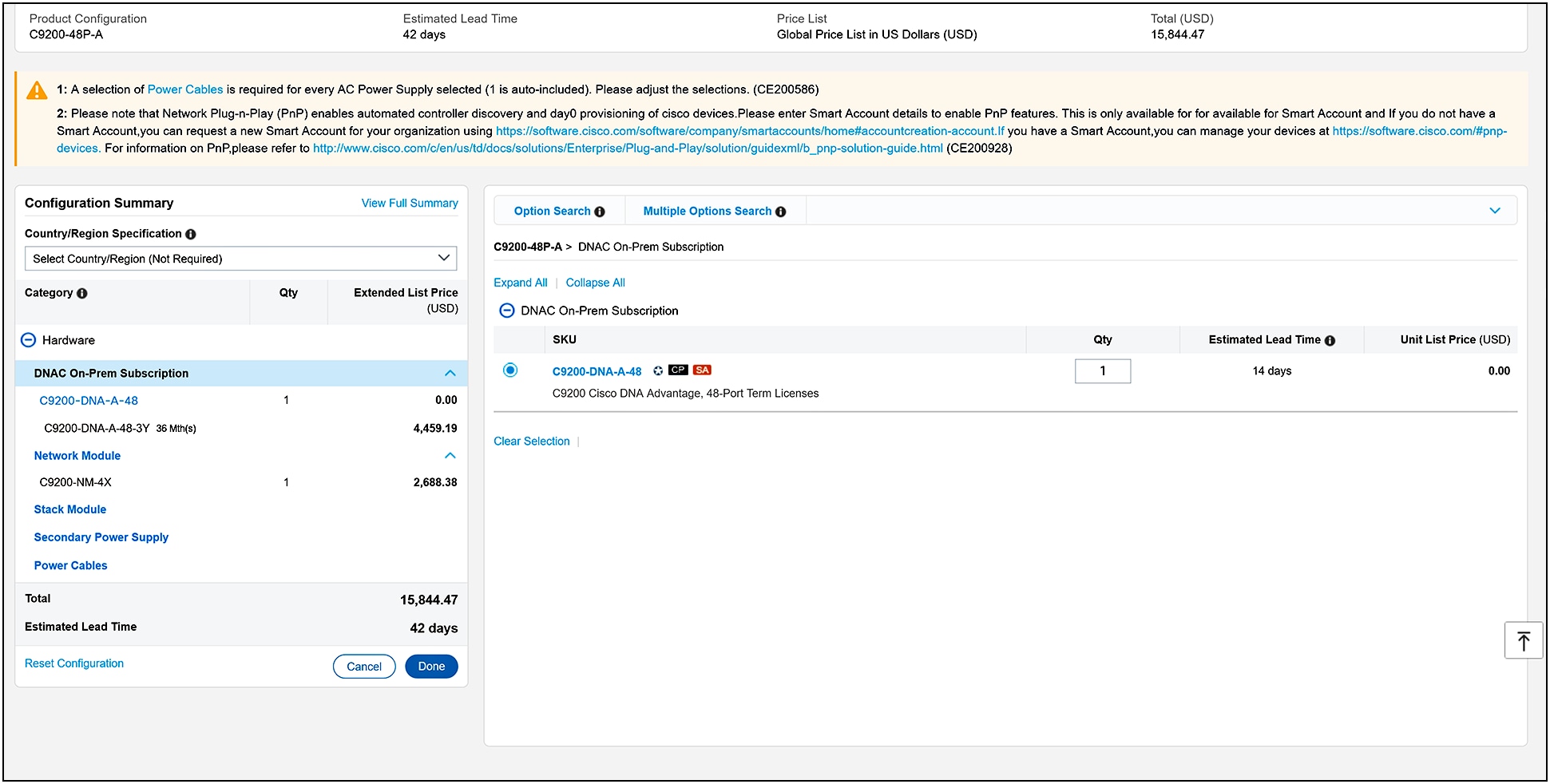This screenshot has height=784, width=1550.
Task: Click Clear Selection link
Action: [x=532, y=441]
